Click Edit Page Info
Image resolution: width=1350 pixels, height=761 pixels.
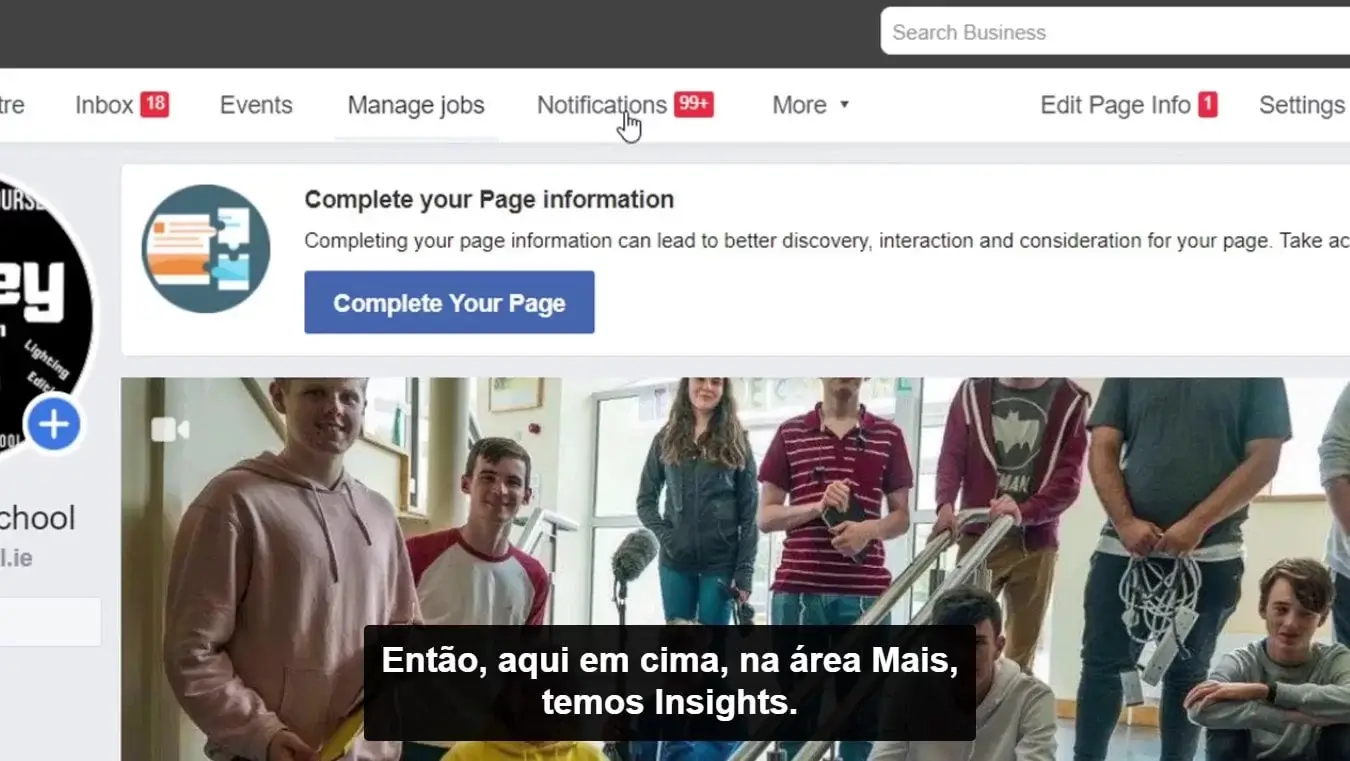point(1115,105)
